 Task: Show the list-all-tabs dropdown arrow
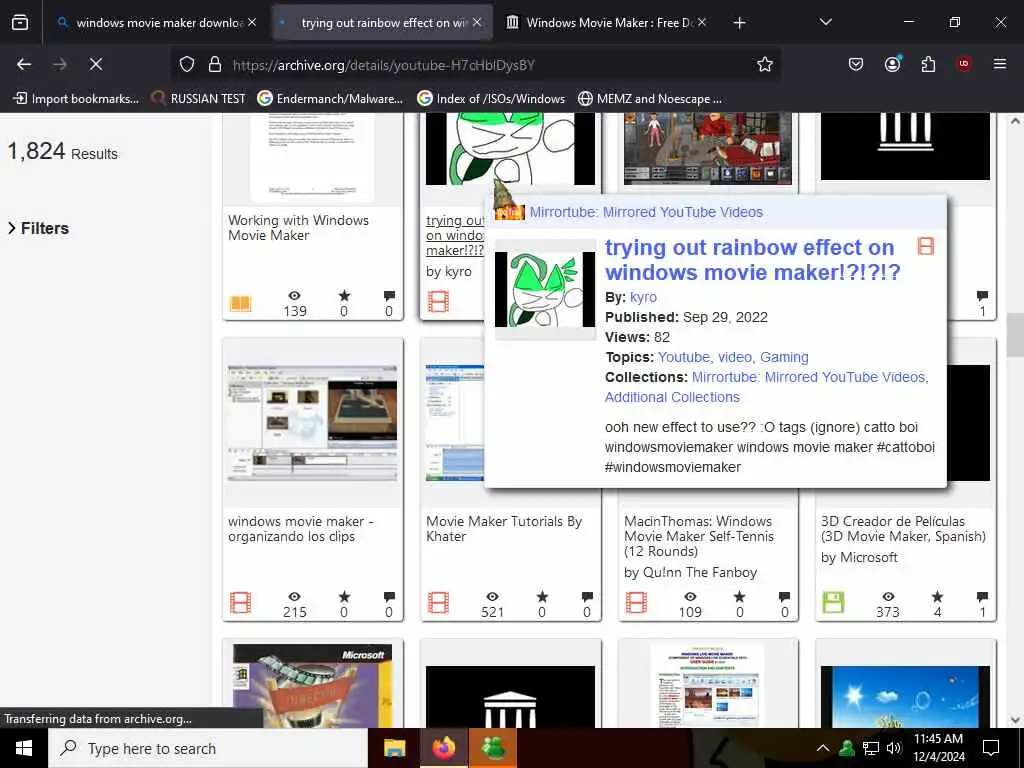(x=825, y=22)
